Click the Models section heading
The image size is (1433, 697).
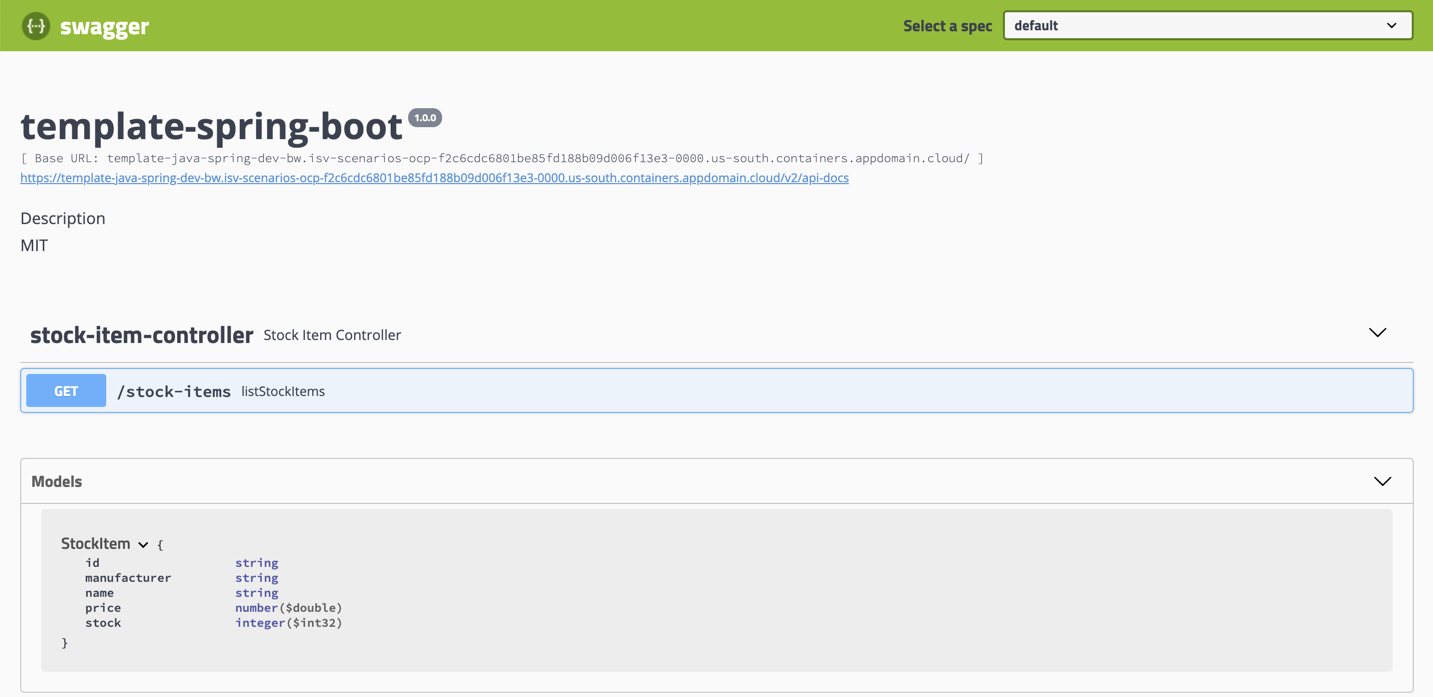(56, 481)
